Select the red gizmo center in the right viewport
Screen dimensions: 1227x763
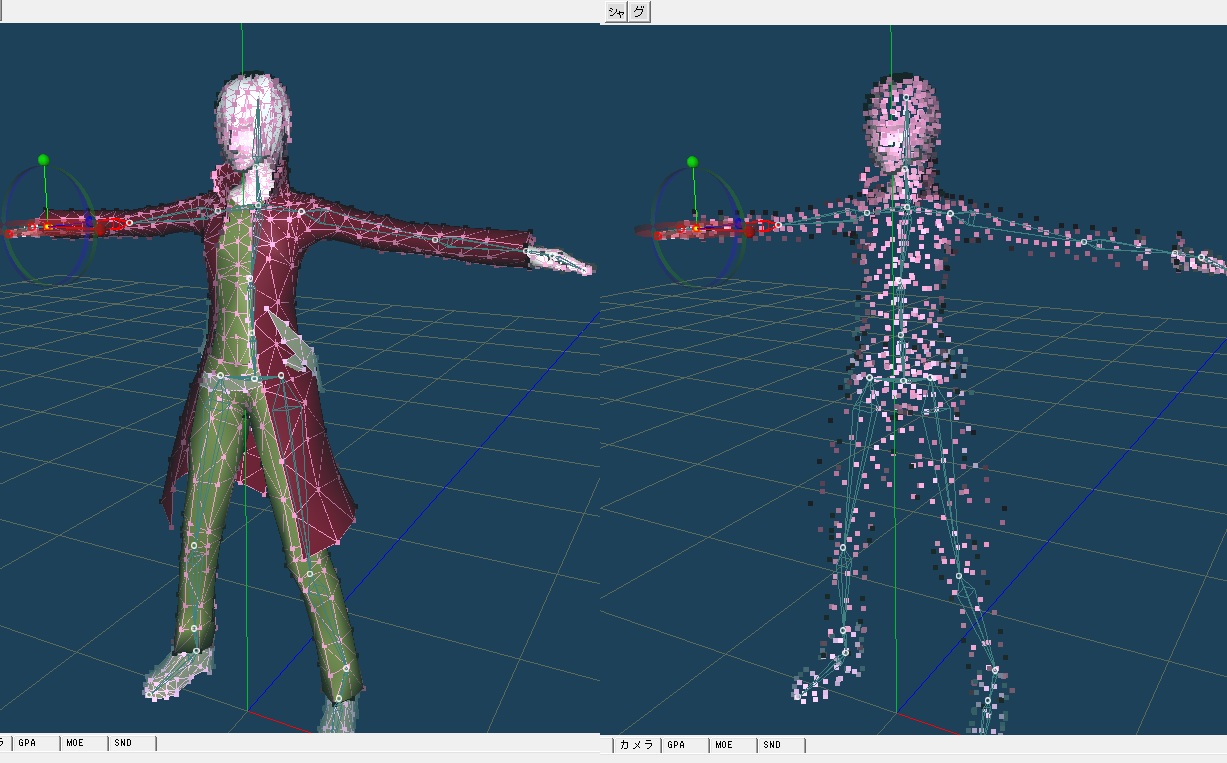pos(695,229)
